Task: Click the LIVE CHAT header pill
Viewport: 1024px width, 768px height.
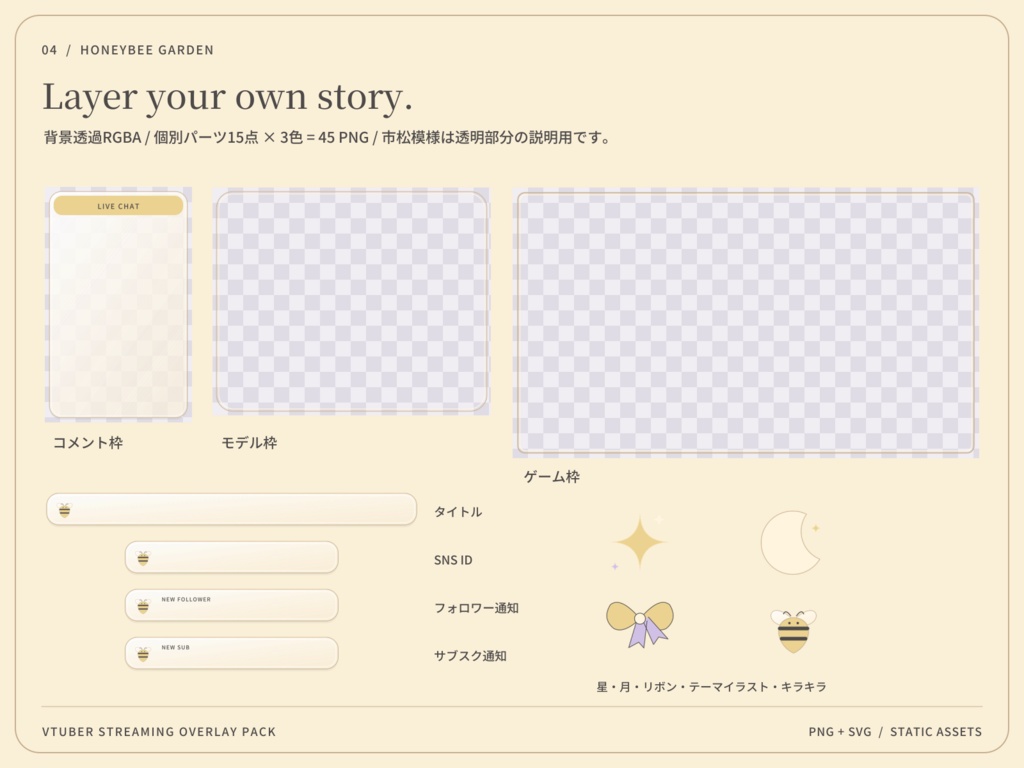Action: pyautogui.click(x=118, y=206)
